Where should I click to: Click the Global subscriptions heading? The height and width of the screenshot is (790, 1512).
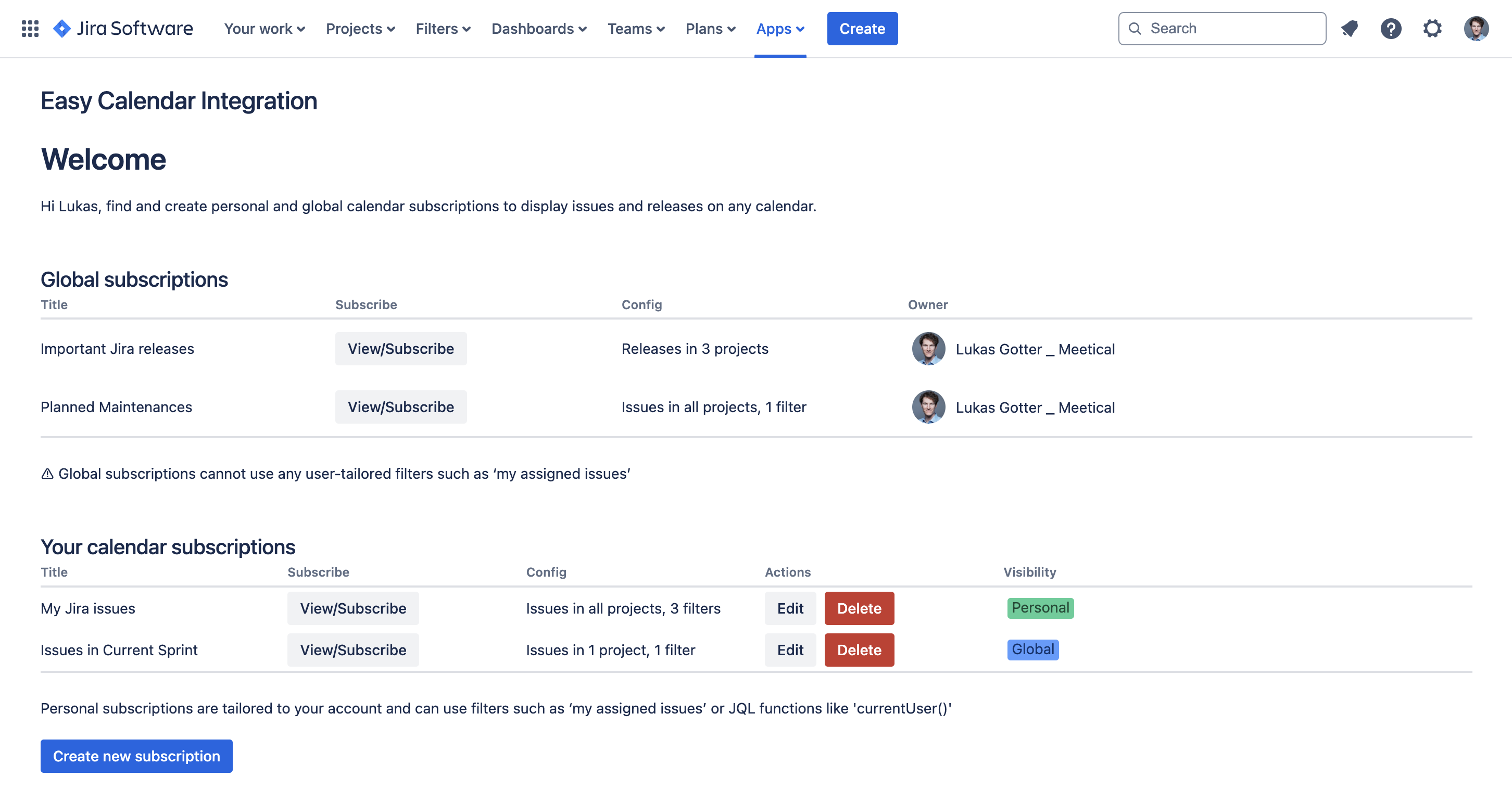tap(134, 279)
